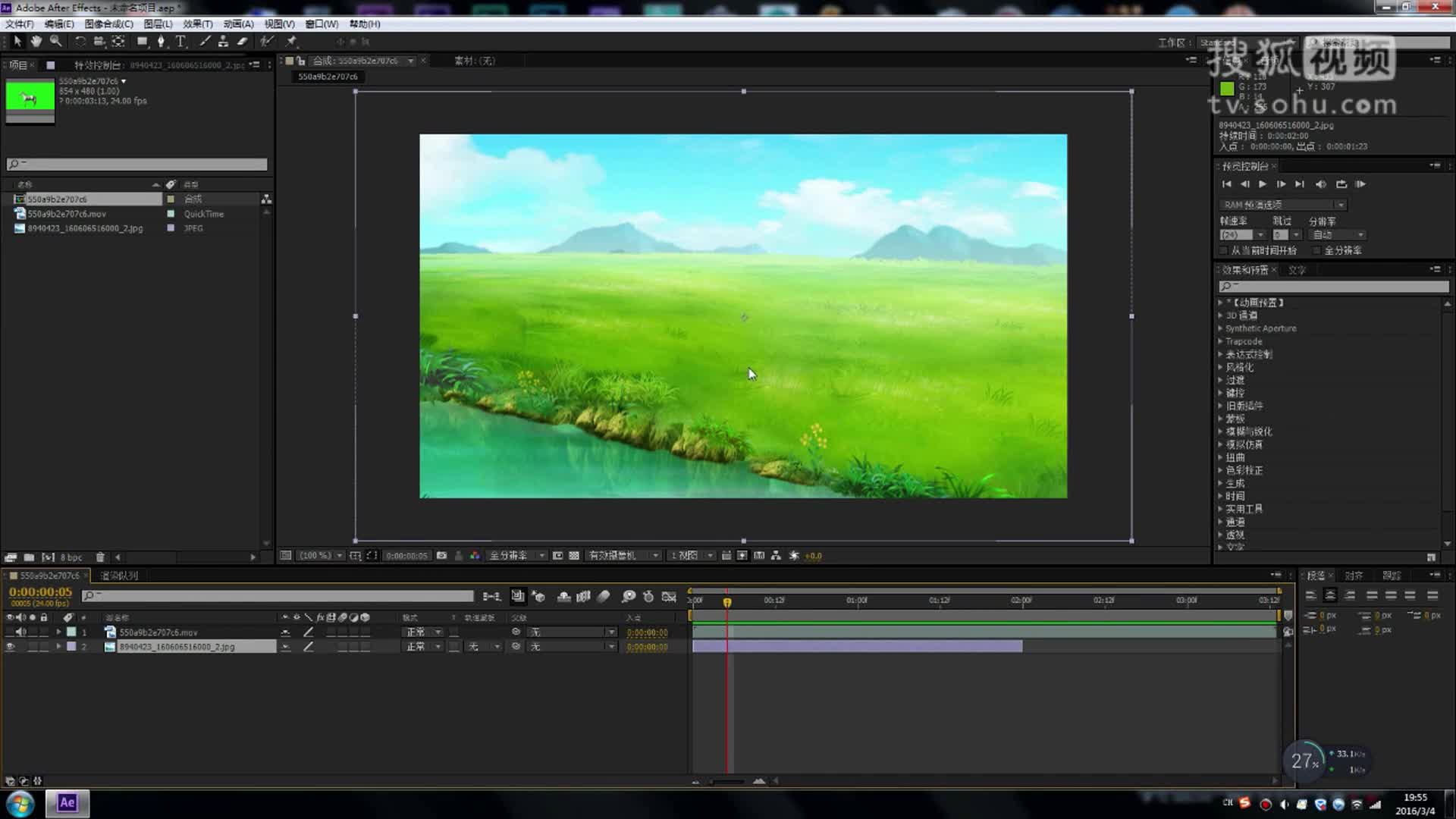Open the viewer zoom 100% dropdown
The width and height of the screenshot is (1456, 819).
[x=321, y=556]
